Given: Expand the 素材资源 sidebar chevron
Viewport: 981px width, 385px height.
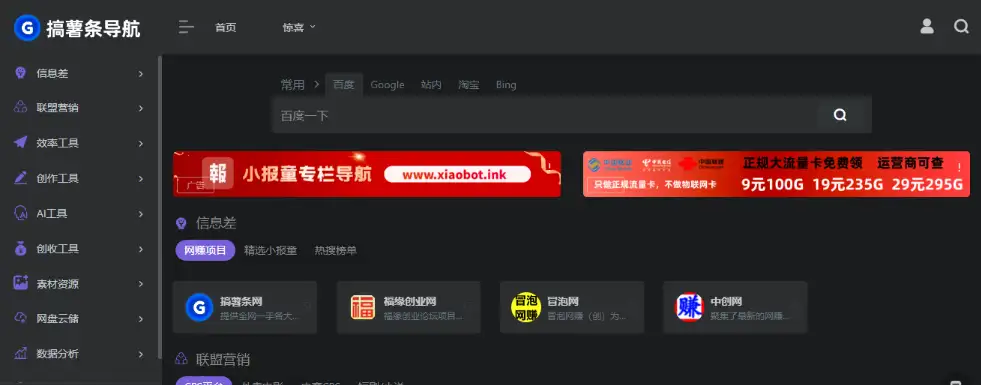Looking at the screenshot, I should (141, 284).
